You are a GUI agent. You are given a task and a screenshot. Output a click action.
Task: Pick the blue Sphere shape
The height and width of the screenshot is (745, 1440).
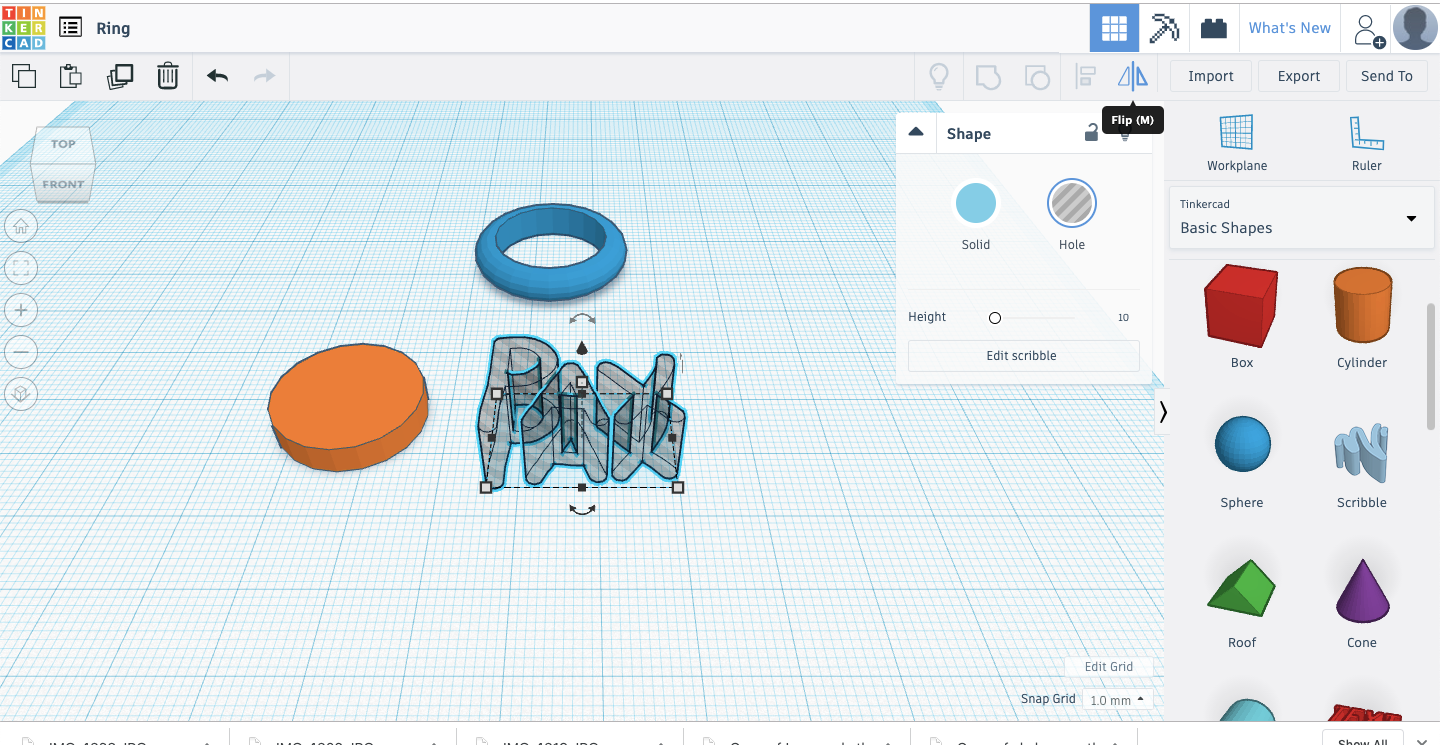pyautogui.click(x=1242, y=445)
